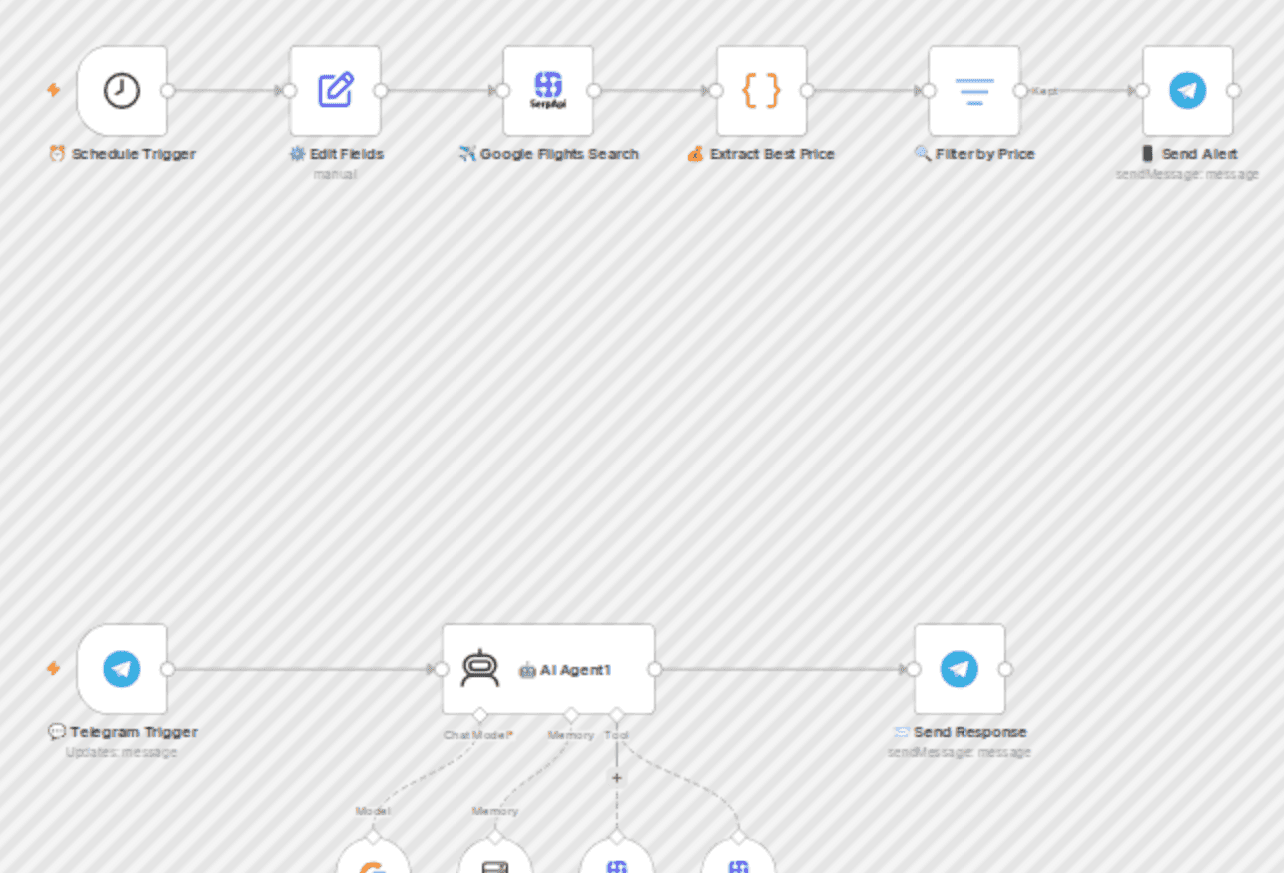The width and height of the screenshot is (1284, 873).
Task: Click the Memory diamond connector on AI Agent1
Action: (571, 714)
